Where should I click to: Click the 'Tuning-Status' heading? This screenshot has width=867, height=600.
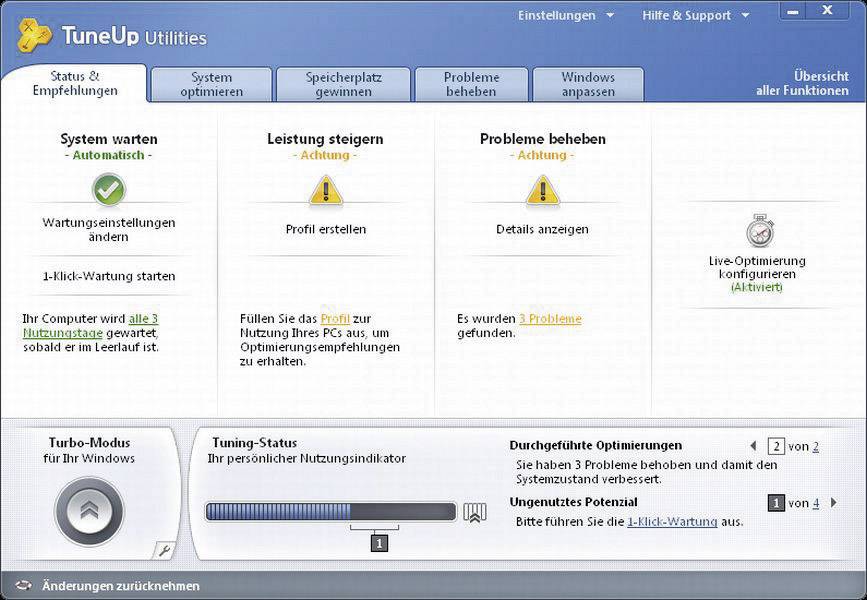[x=254, y=443]
